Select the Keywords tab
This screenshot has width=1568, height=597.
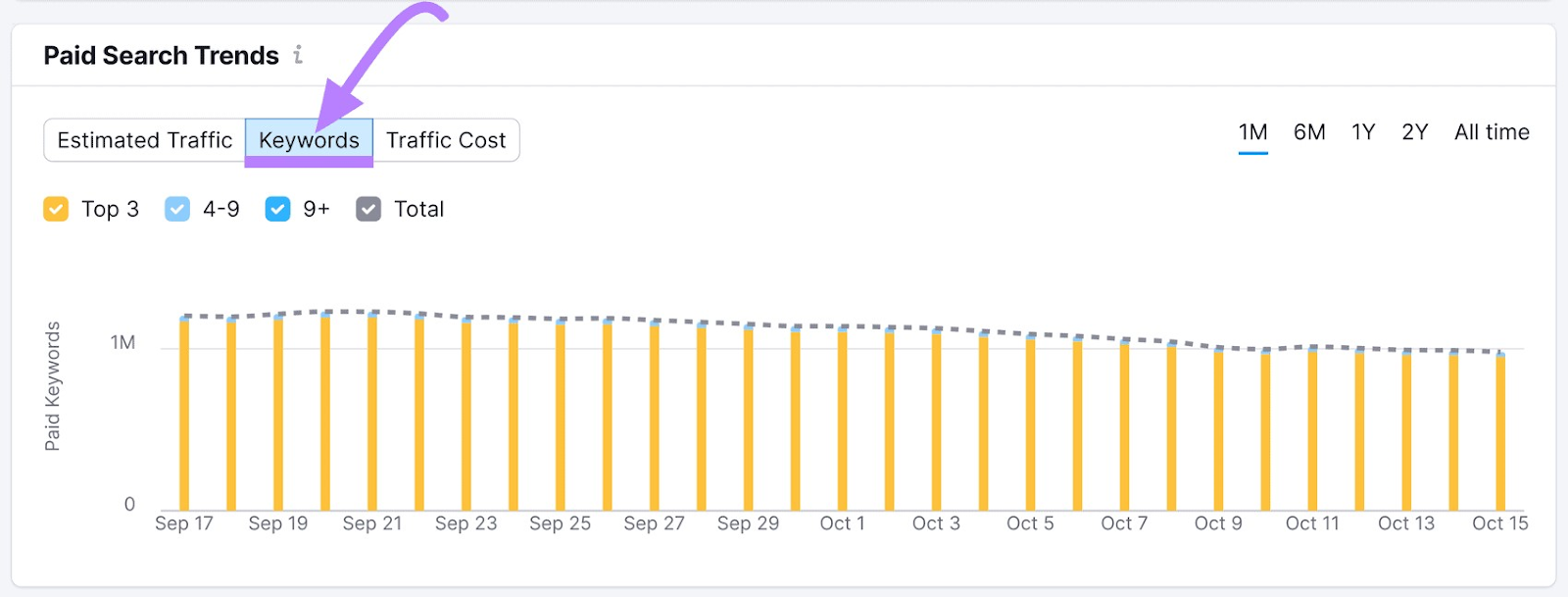309,140
